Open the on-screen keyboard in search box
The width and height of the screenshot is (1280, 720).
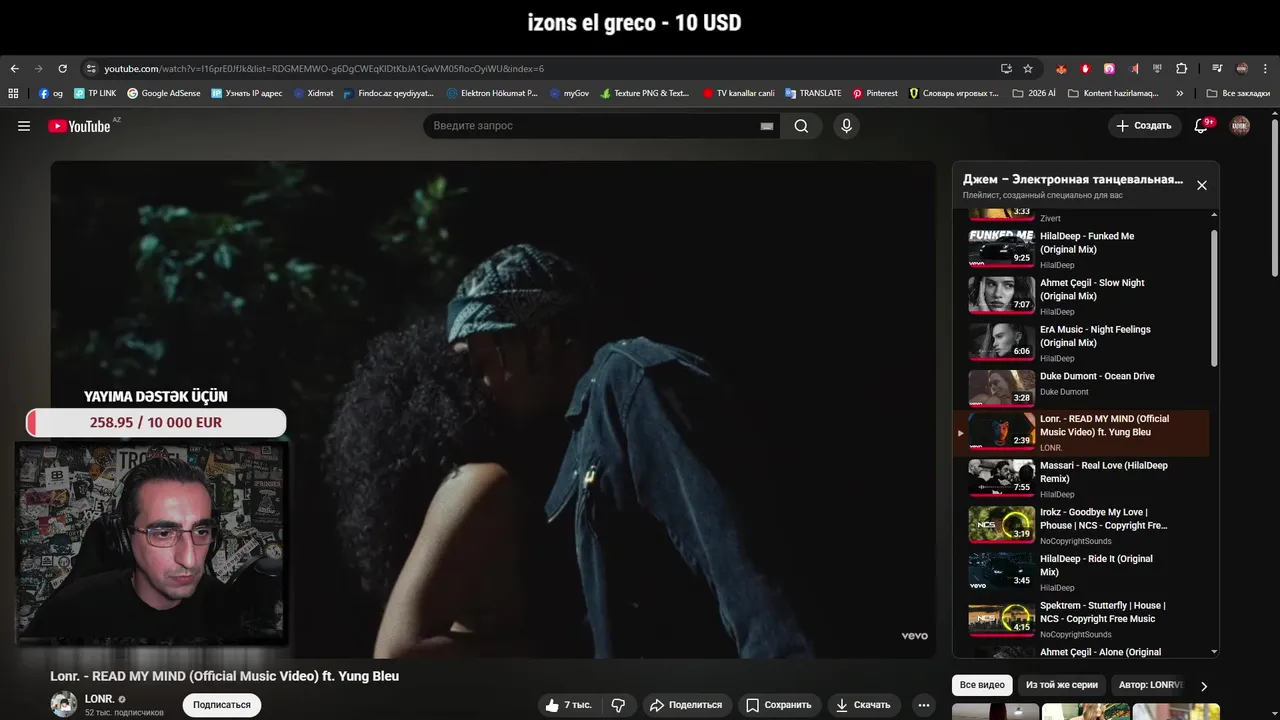pos(767,126)
